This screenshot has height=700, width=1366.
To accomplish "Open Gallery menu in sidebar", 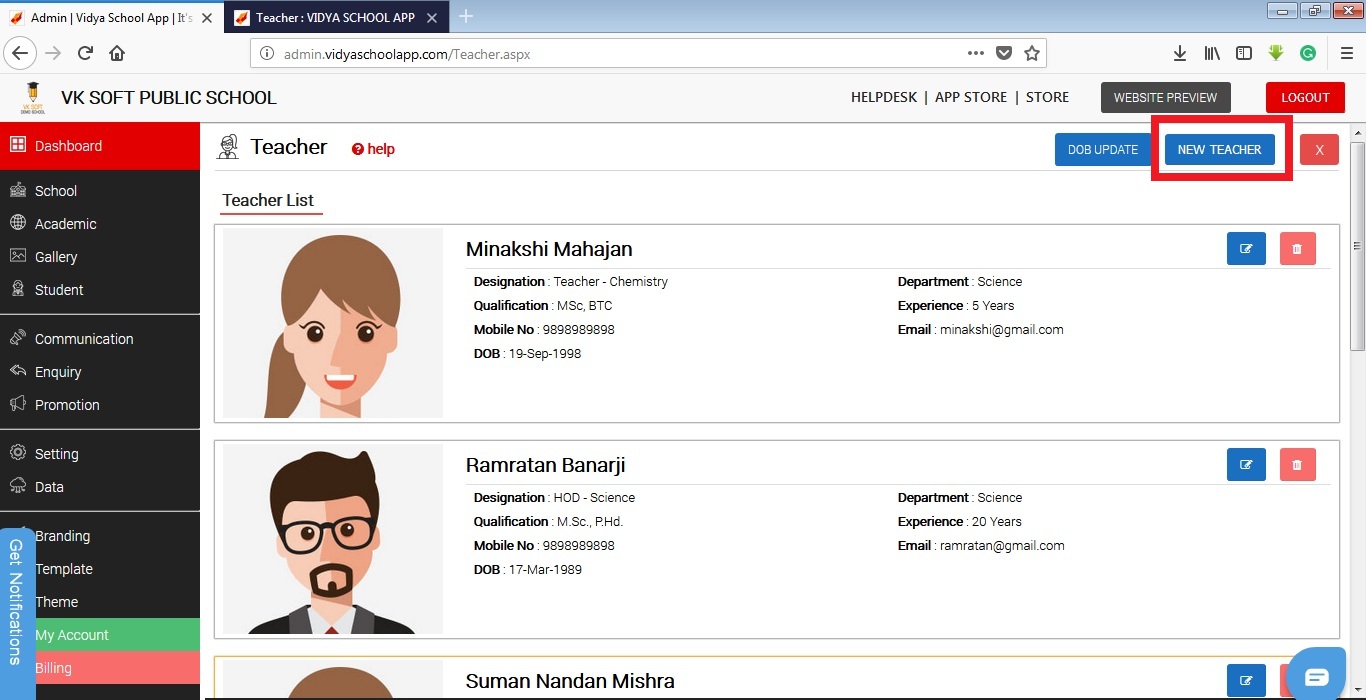I will point(100,257).
